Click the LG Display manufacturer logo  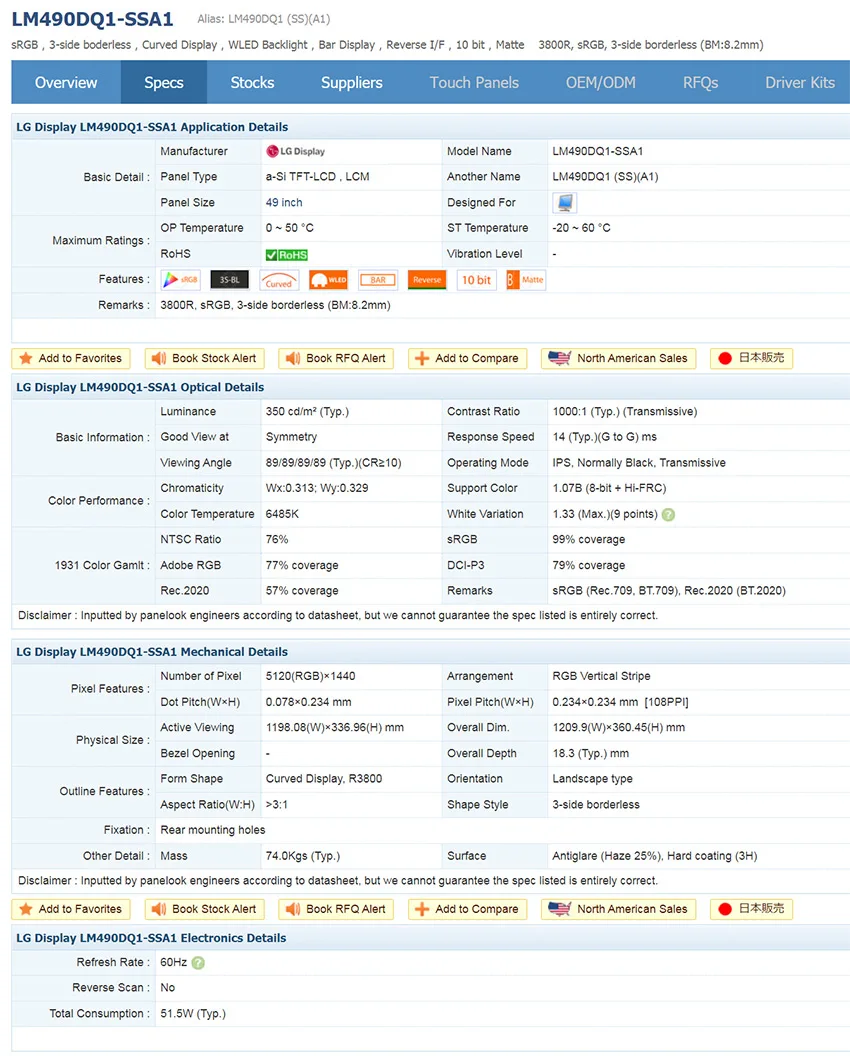(x=296, y=152)
